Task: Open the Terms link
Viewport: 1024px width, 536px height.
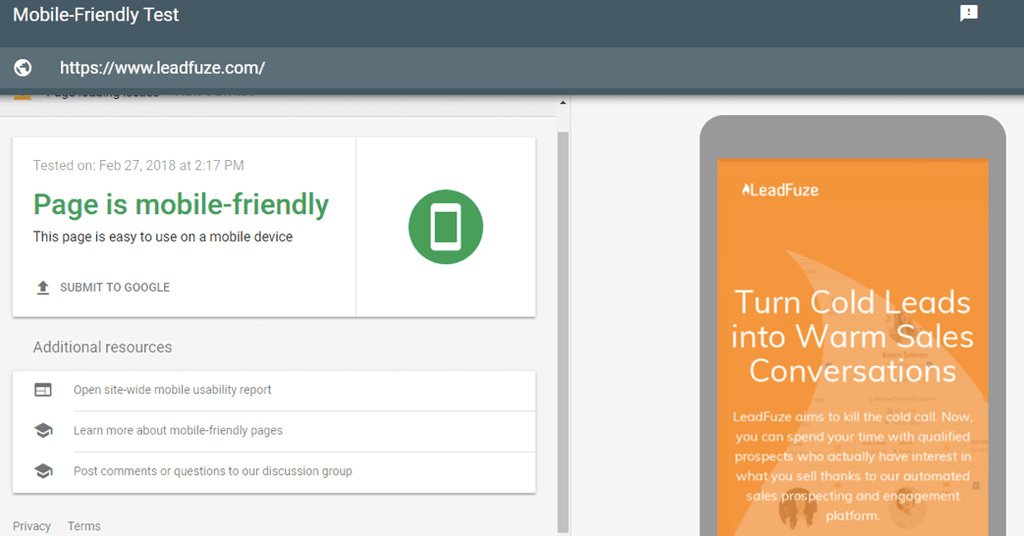Action: (84, 526)
